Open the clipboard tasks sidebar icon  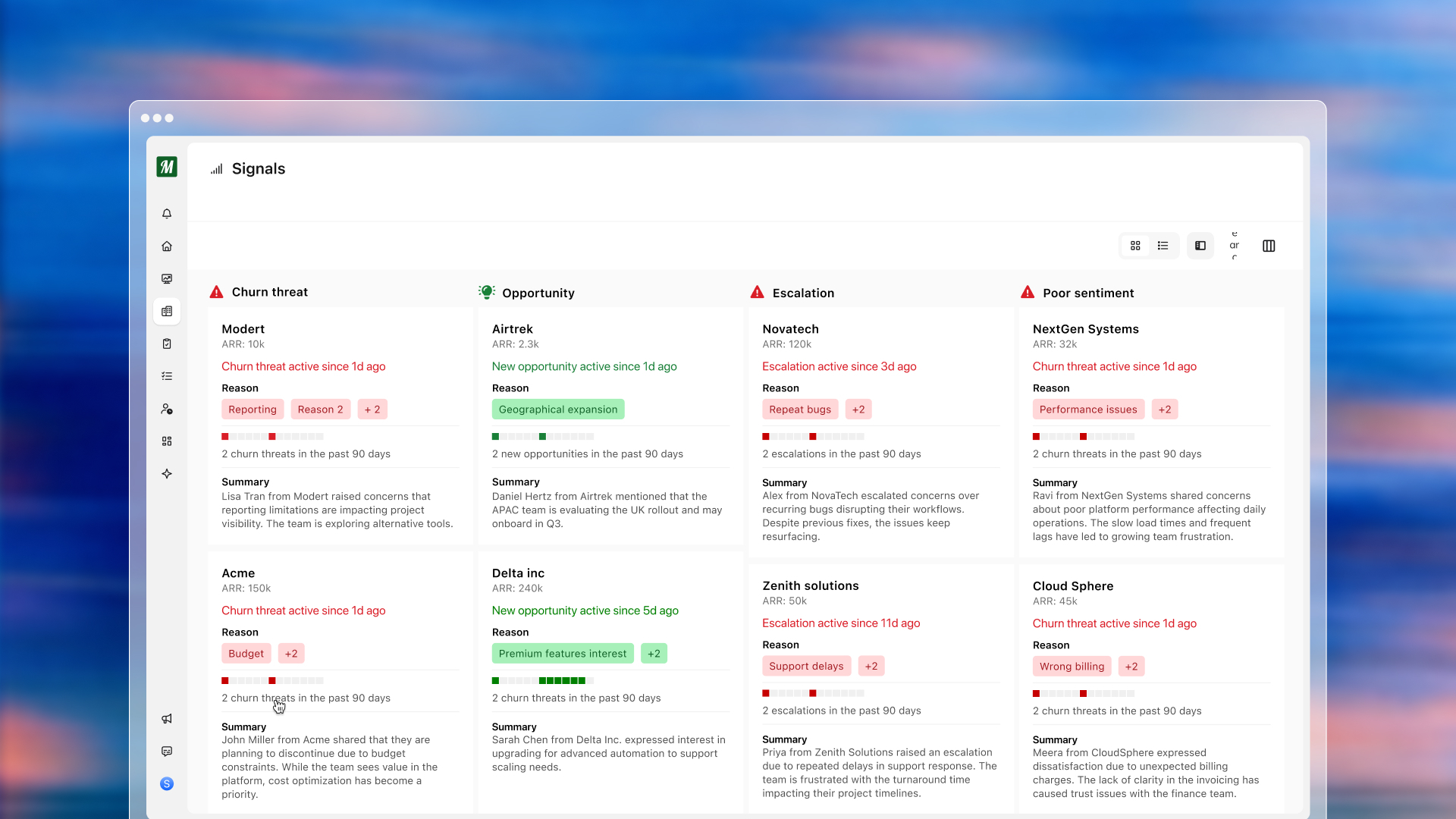[167, 344]
